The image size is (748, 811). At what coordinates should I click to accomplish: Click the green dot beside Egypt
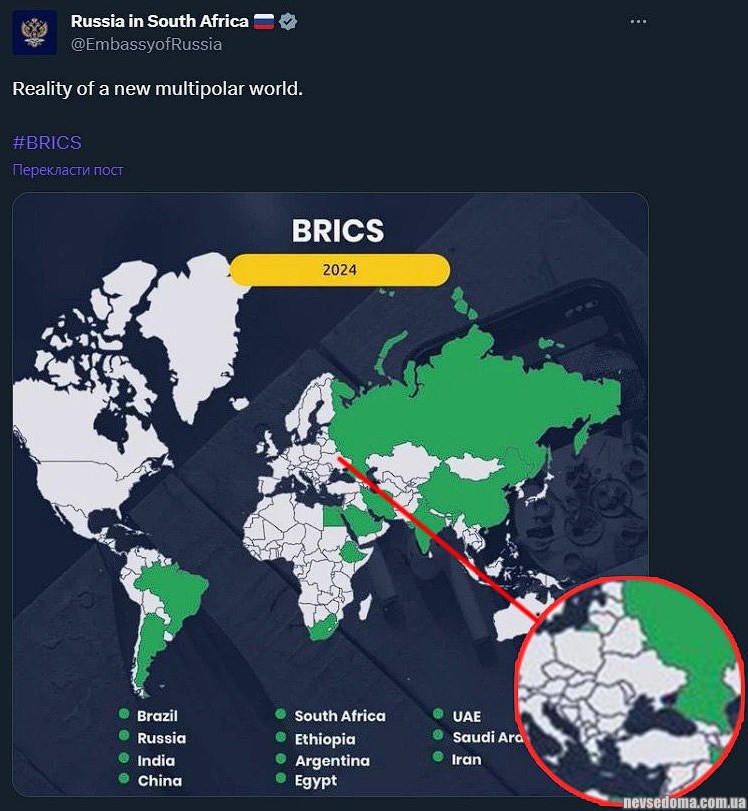pos(281,779)
